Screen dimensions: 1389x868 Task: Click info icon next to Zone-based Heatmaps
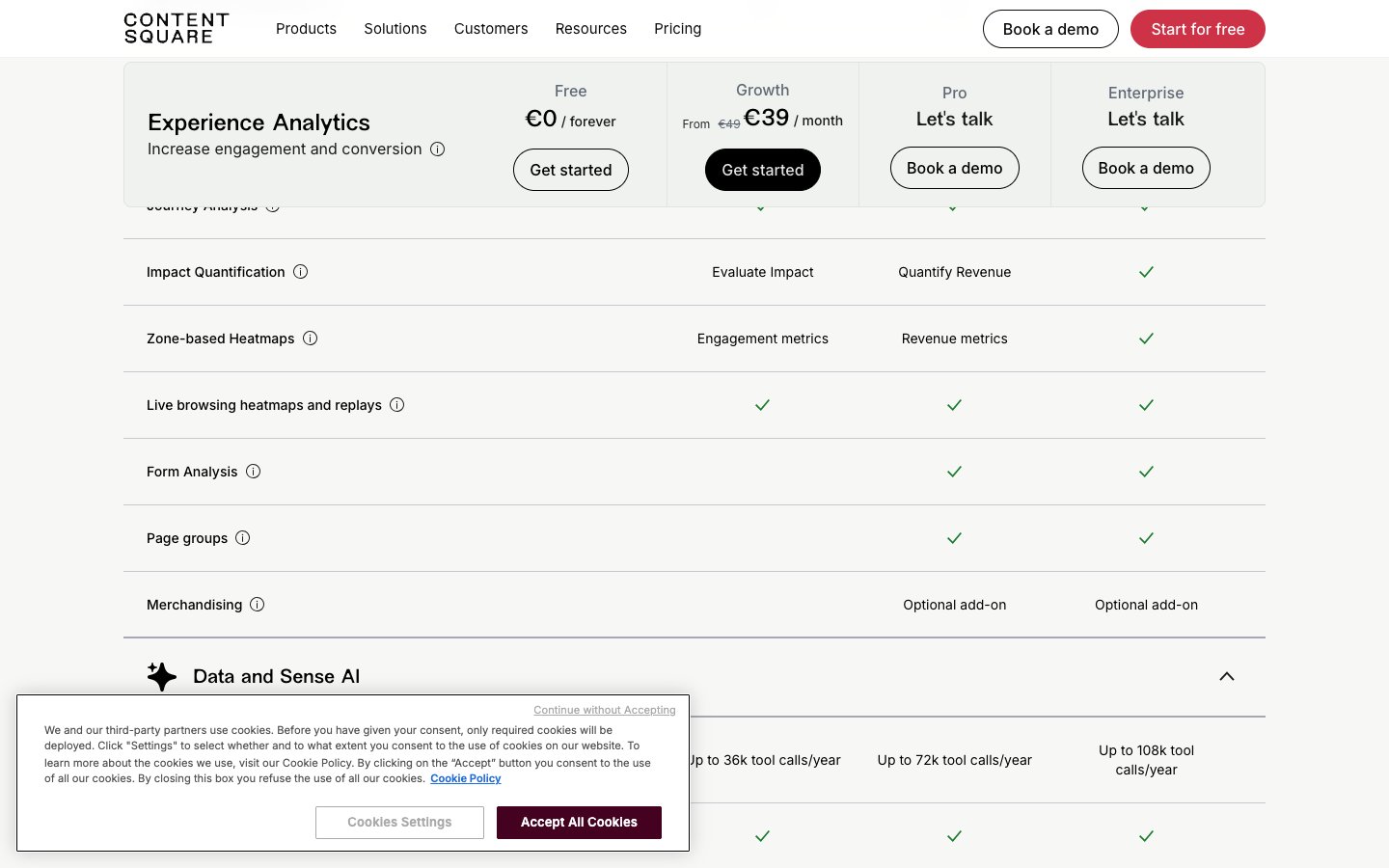coord(311,339)
